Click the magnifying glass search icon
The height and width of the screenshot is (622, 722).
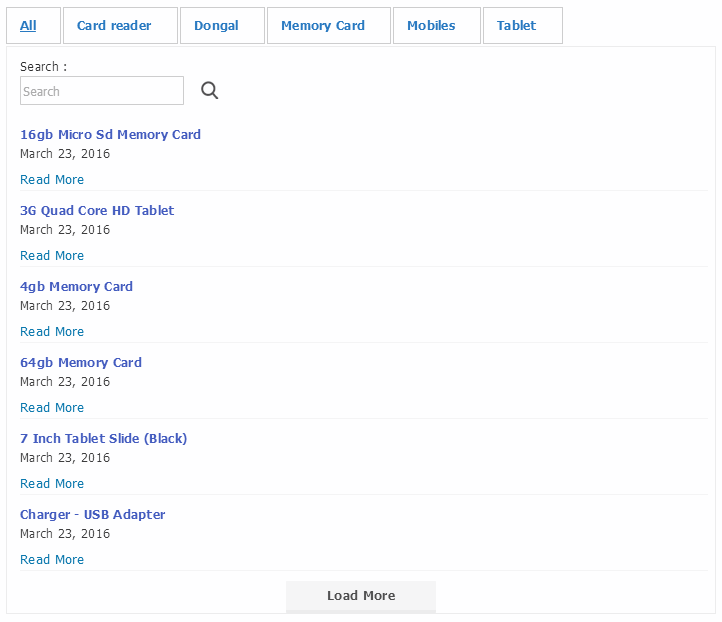coord(209,91)
